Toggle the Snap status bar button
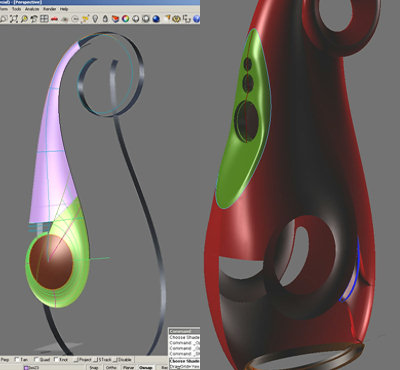 pyautogui.click(x=94, y=367)
